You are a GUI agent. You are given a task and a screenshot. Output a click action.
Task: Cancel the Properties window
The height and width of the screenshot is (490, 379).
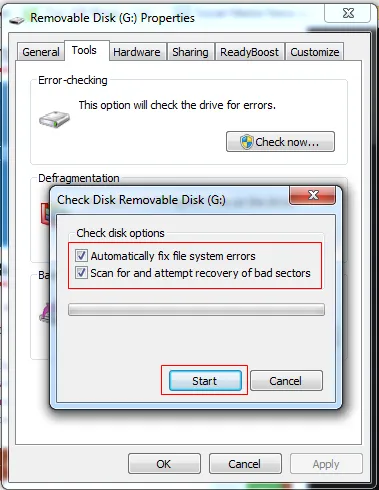[245, 464]
